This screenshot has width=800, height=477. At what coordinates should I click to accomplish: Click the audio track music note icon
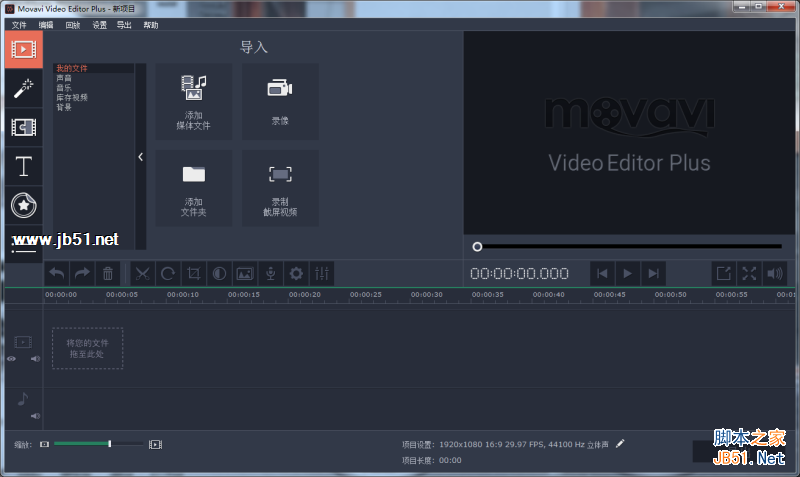[22, 398]
